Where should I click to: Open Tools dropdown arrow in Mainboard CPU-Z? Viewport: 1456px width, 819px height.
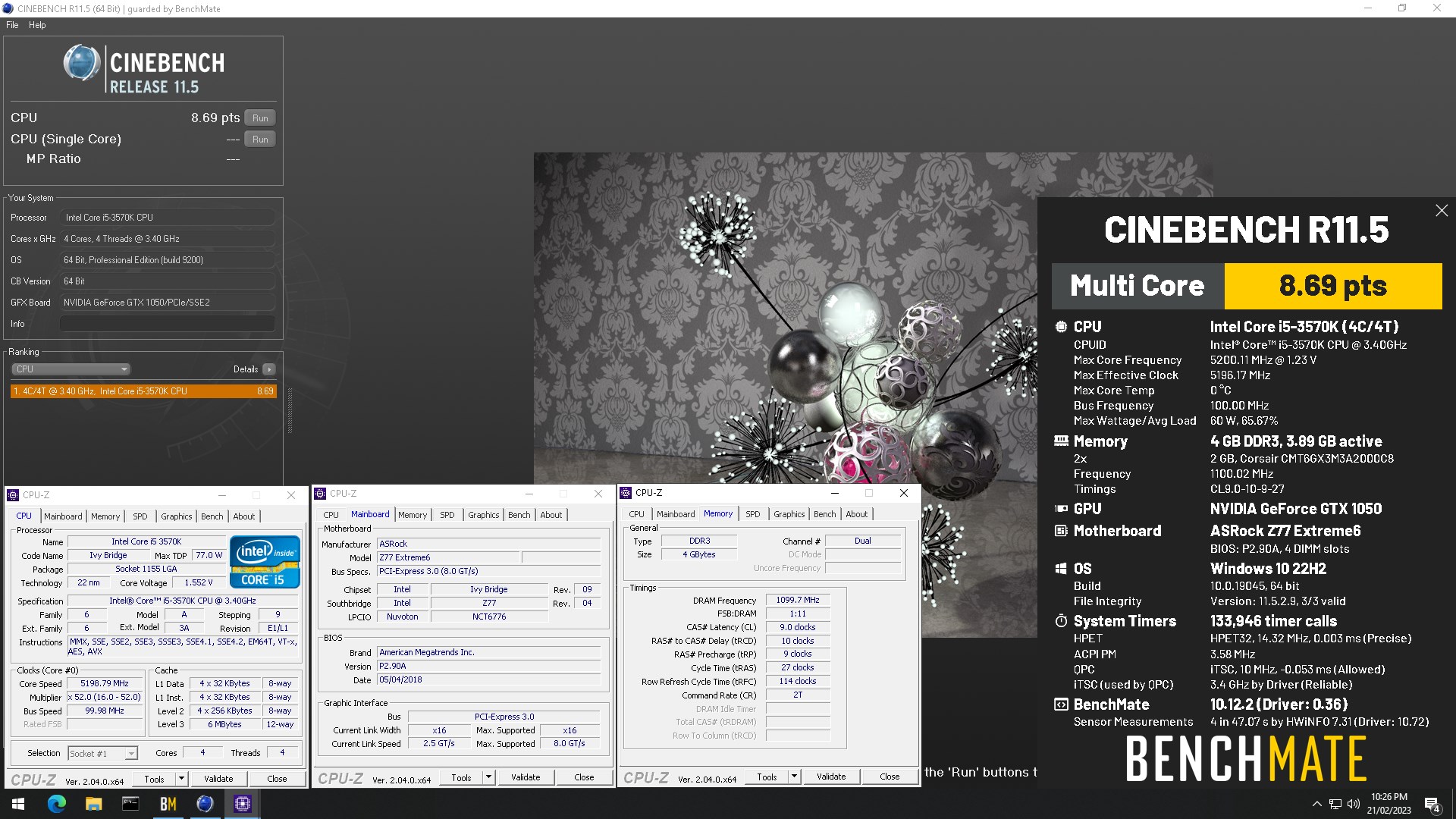[x=488, y=777]
